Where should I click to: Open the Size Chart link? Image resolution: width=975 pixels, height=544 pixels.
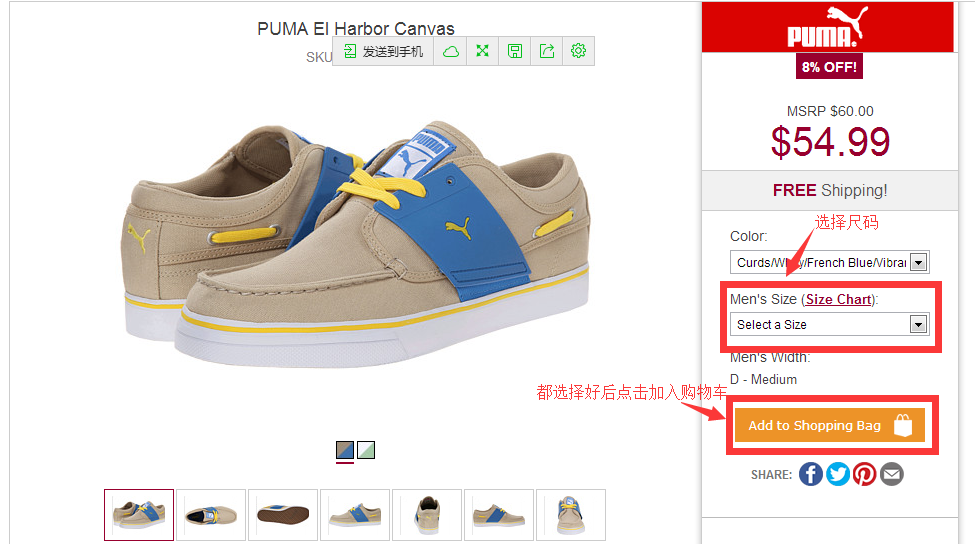(838, 300)
